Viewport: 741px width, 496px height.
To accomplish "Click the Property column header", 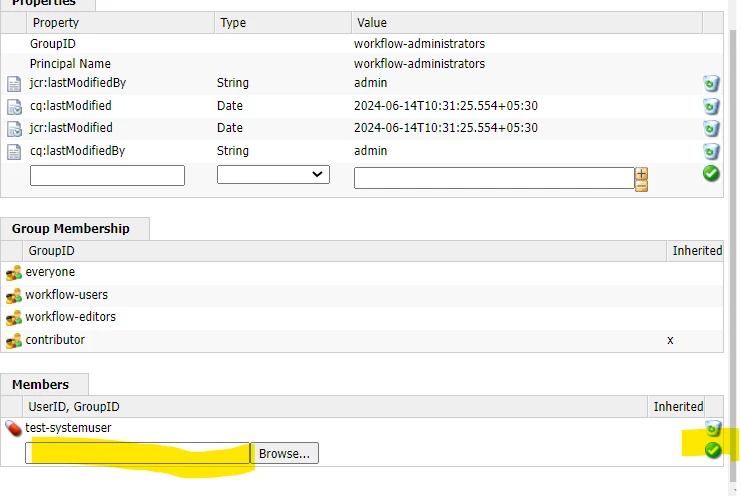I will pos(121,23).
